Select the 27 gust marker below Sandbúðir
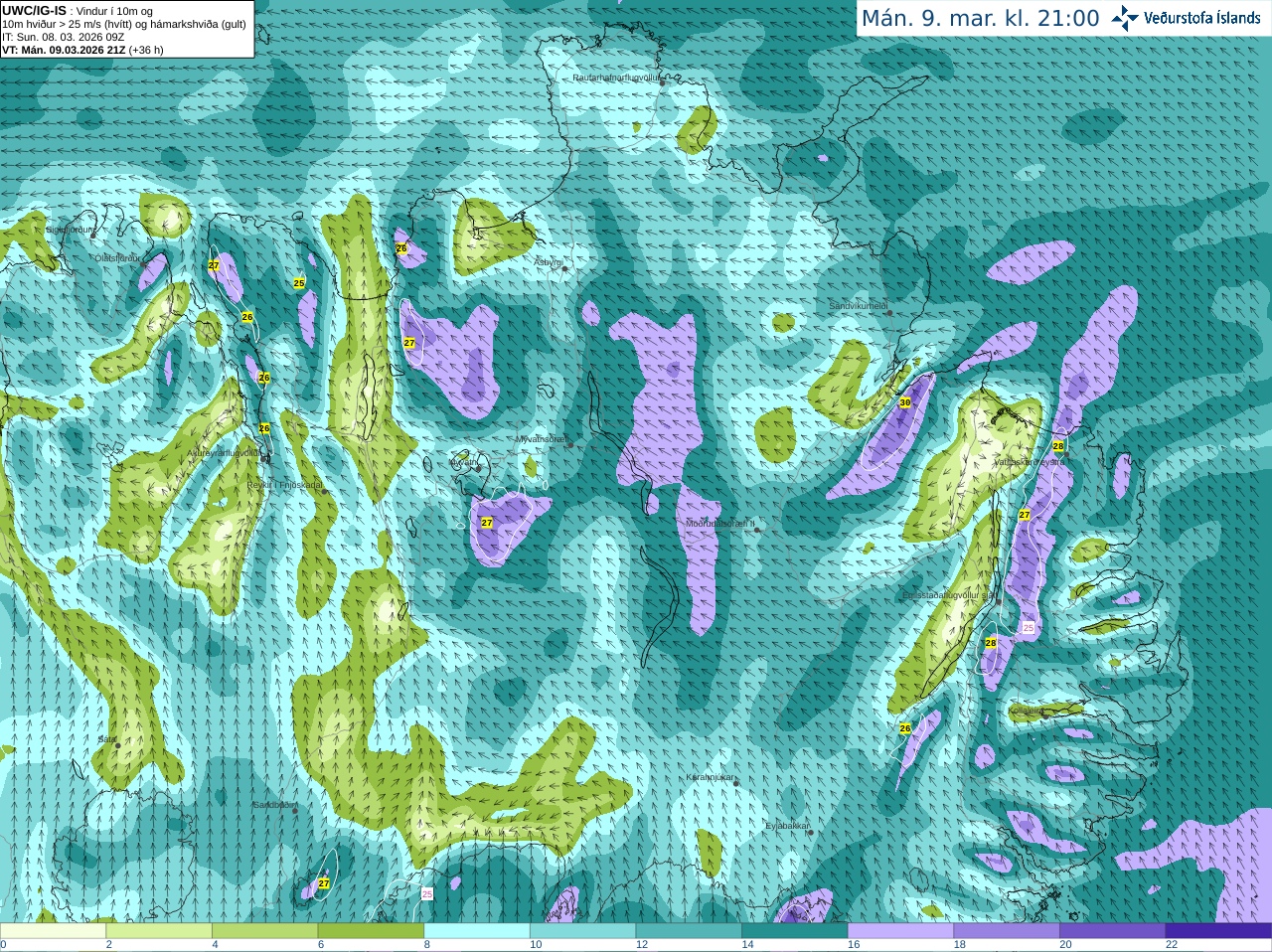 pyautogui.click(x=324, y=882)
